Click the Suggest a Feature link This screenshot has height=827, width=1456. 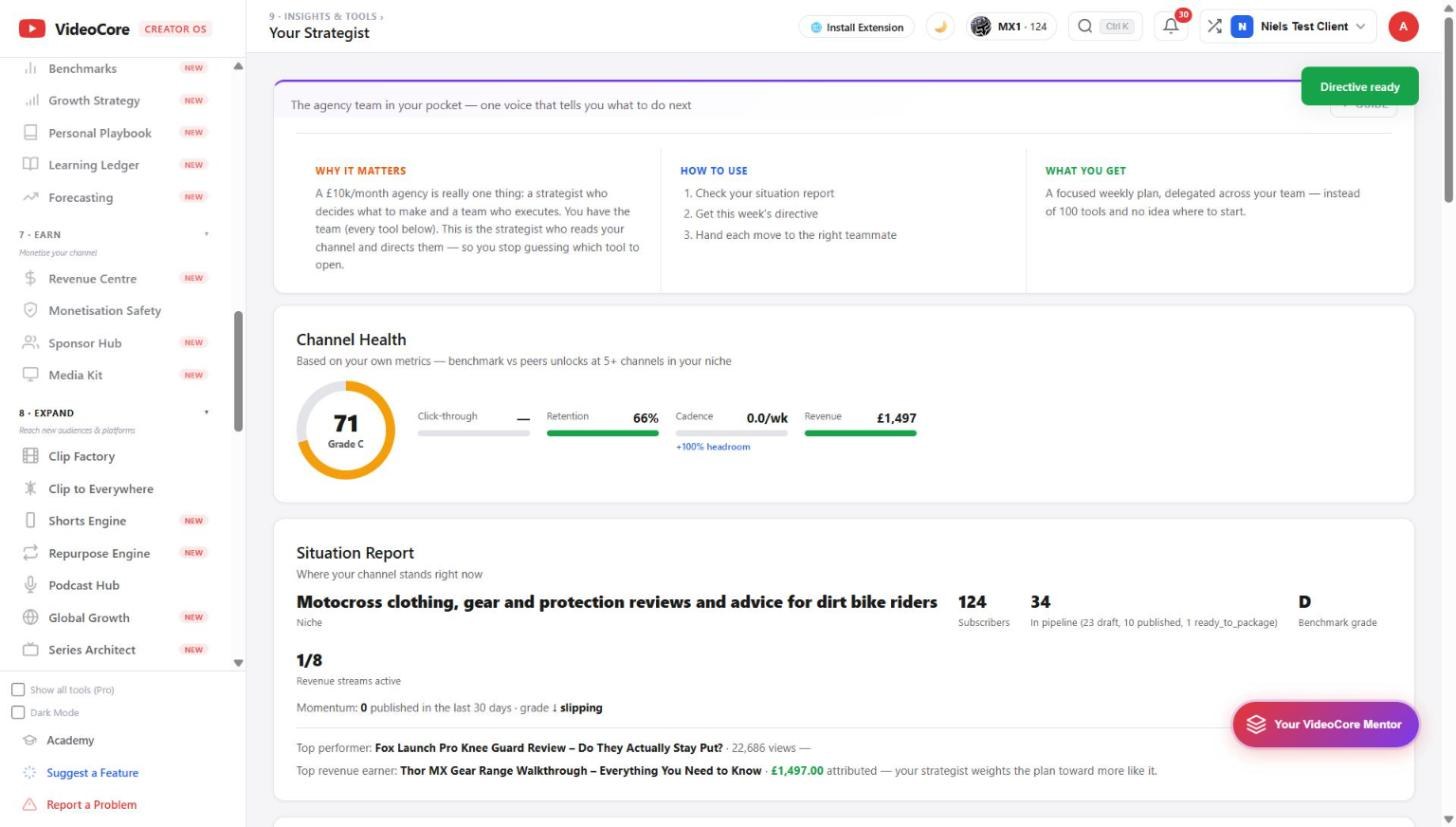(92, 773)
